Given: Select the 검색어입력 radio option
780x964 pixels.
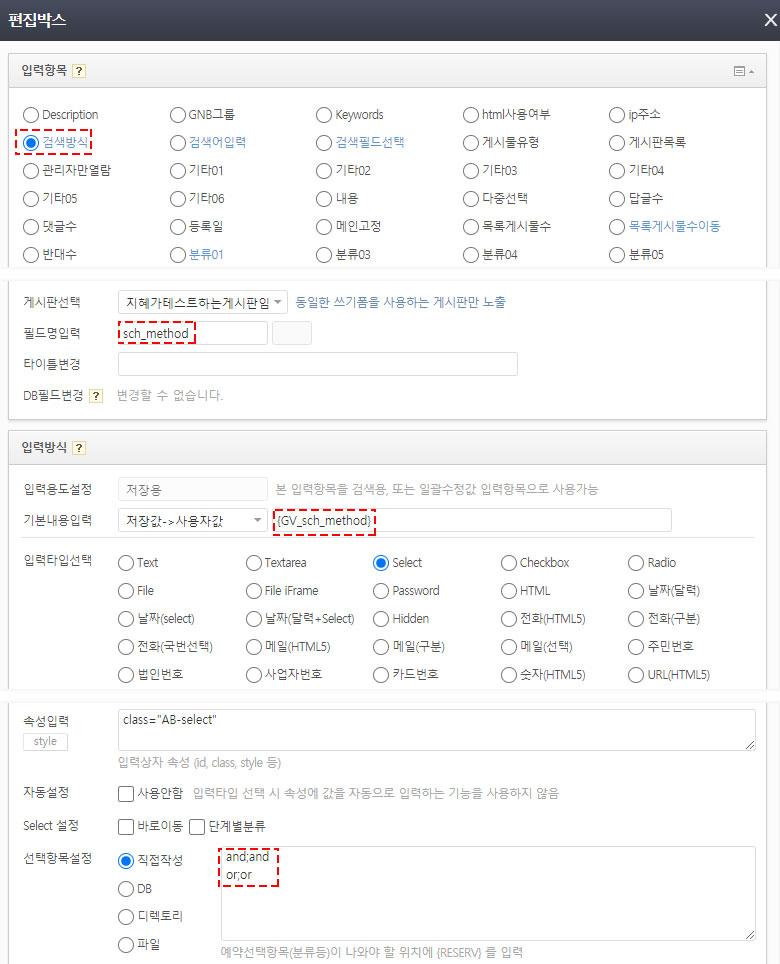Looking at the screenshot, I should click(x=179, y=143).
